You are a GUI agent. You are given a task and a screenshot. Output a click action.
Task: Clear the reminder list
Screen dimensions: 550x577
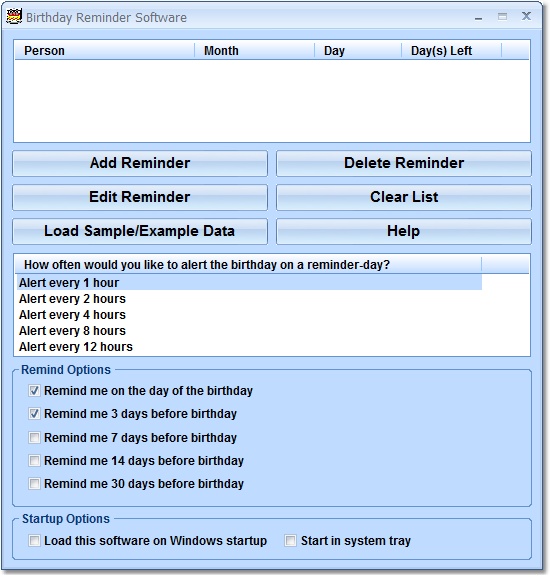click(x=404, y=197)
